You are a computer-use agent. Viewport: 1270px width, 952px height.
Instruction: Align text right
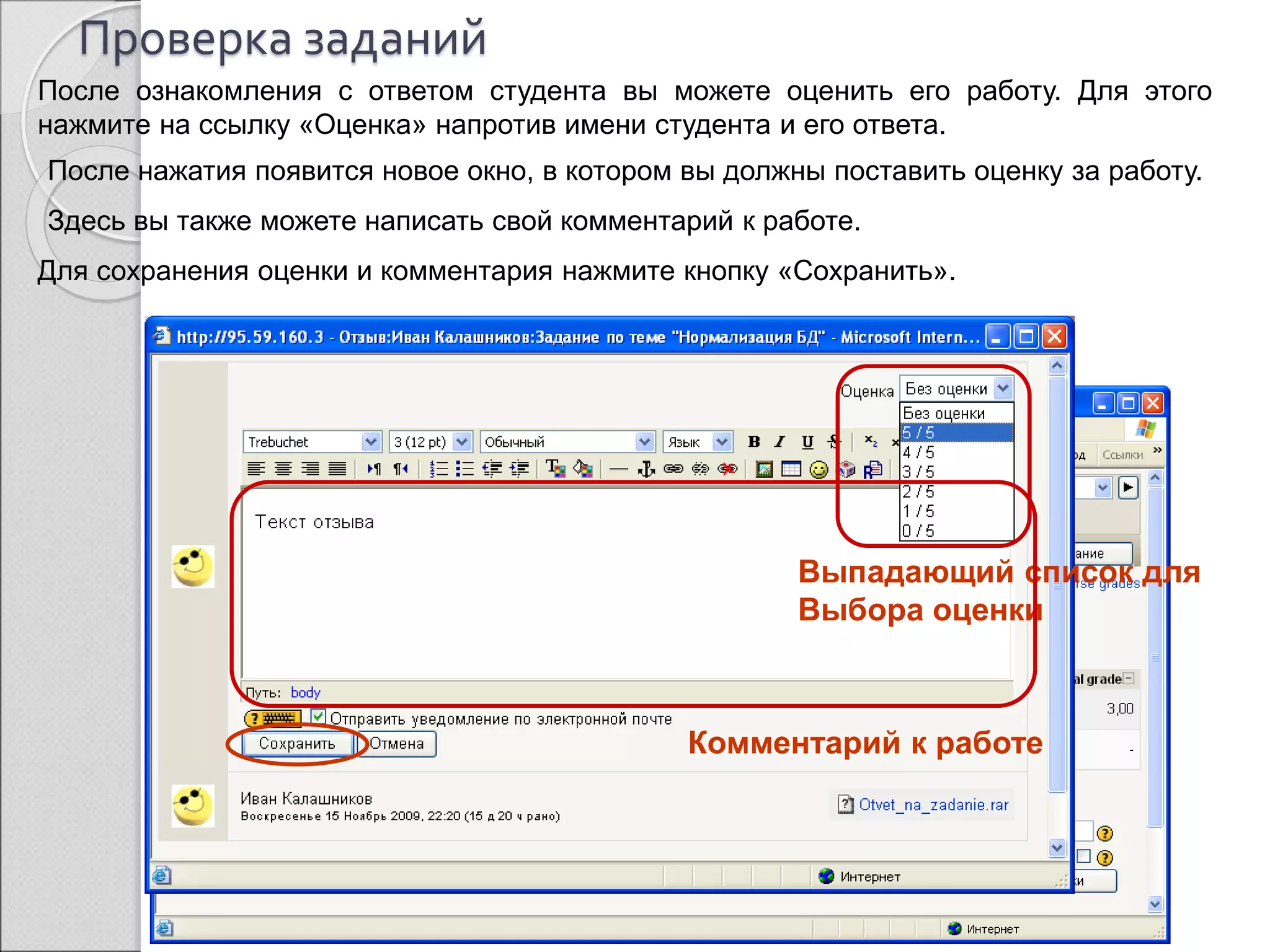(x=310, y=469)
